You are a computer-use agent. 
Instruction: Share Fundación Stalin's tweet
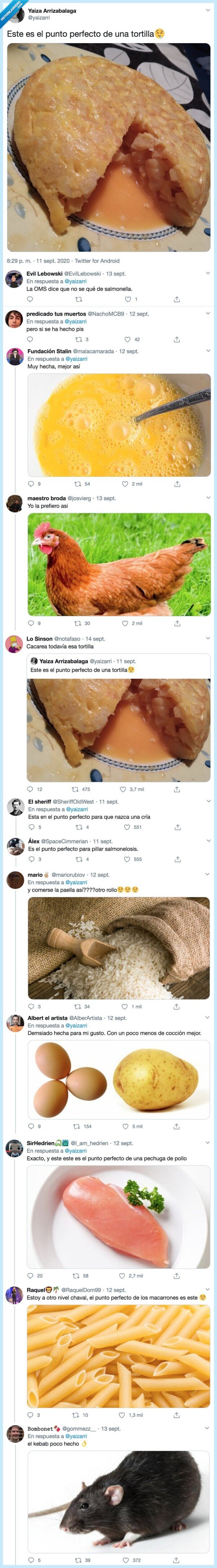pos(177,482)
